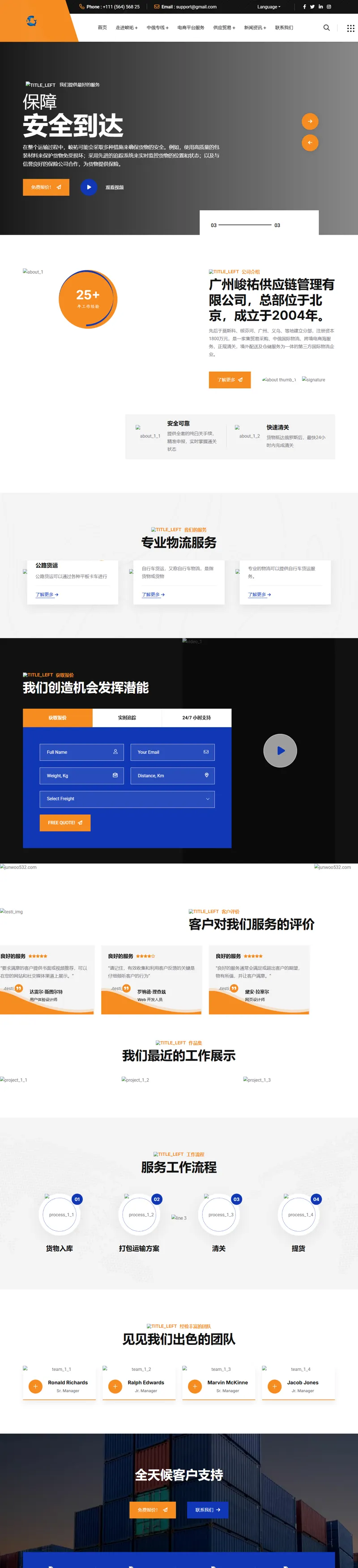
Task: Open the 电商平台服务 menu item
Action: tap(191, 27)
